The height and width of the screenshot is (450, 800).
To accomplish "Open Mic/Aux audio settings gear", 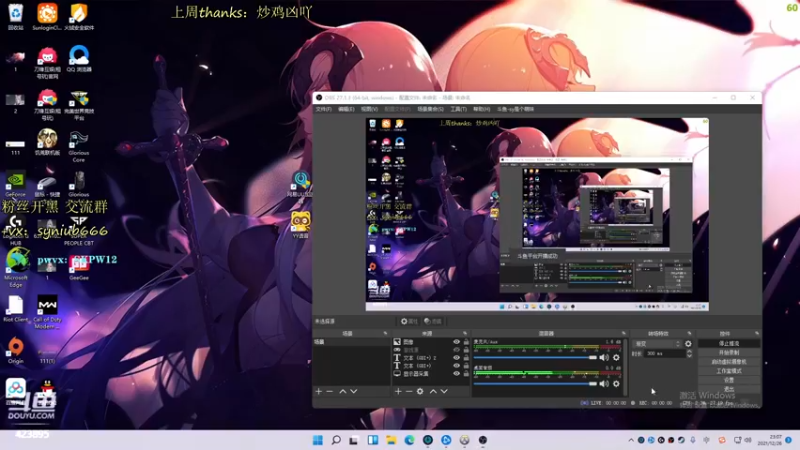I will click(x=616, y=358).
